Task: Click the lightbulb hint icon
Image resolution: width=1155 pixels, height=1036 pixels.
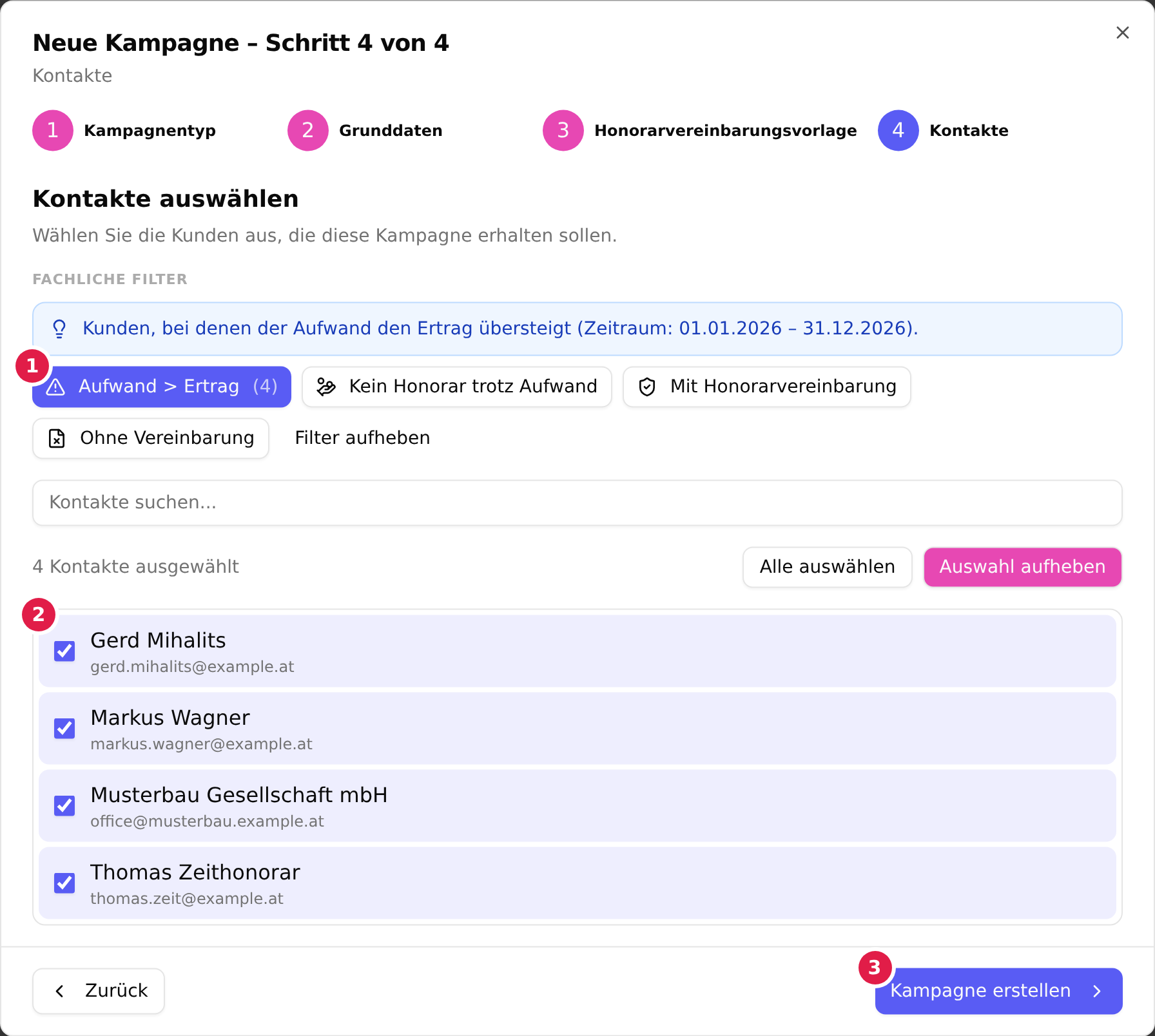Action: point(59,329)
